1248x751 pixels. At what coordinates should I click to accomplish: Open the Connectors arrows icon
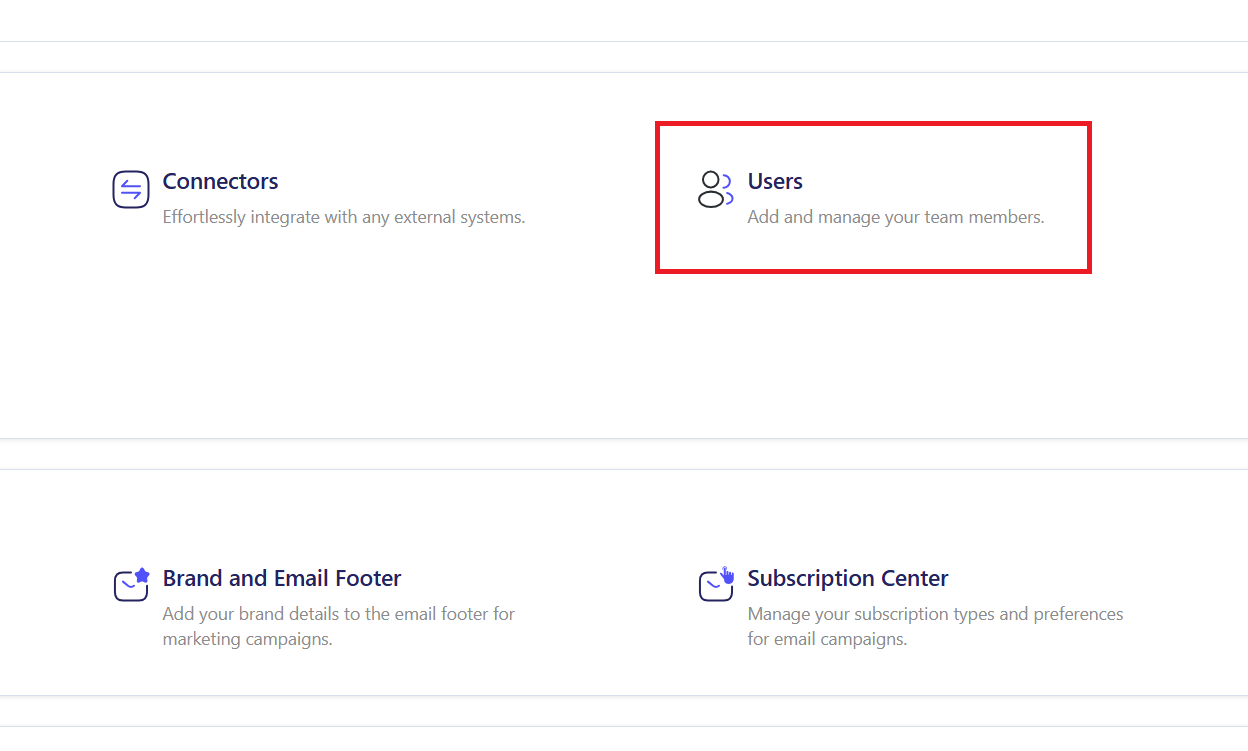click(131, 189)
